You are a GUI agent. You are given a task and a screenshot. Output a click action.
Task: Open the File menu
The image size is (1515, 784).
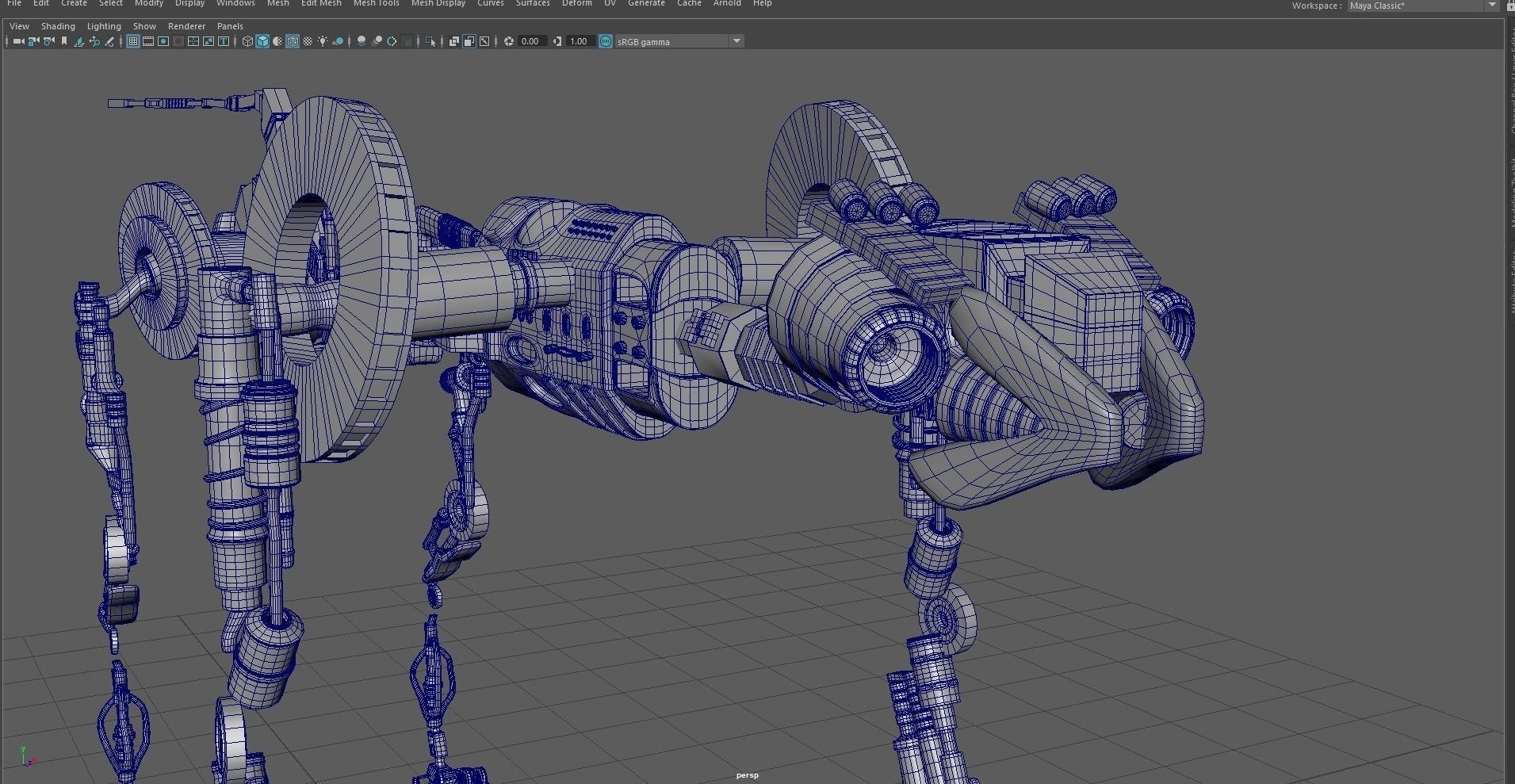click(x=14, y=3)
